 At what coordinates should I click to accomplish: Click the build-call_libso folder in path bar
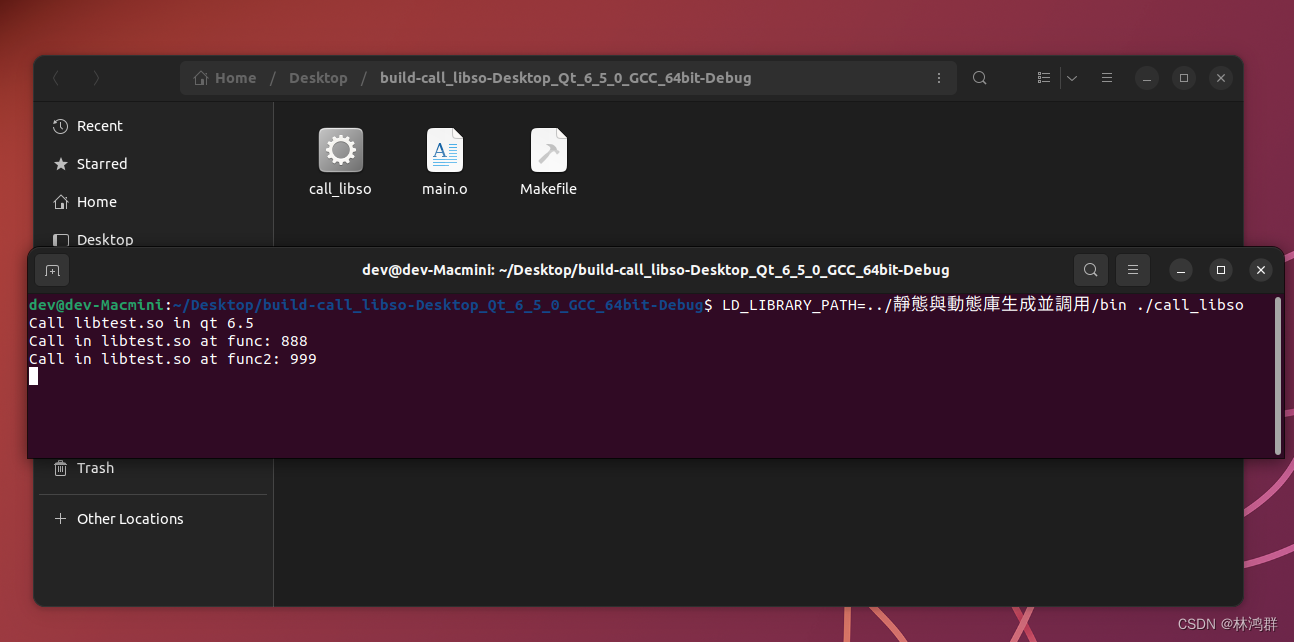point(565,78)
